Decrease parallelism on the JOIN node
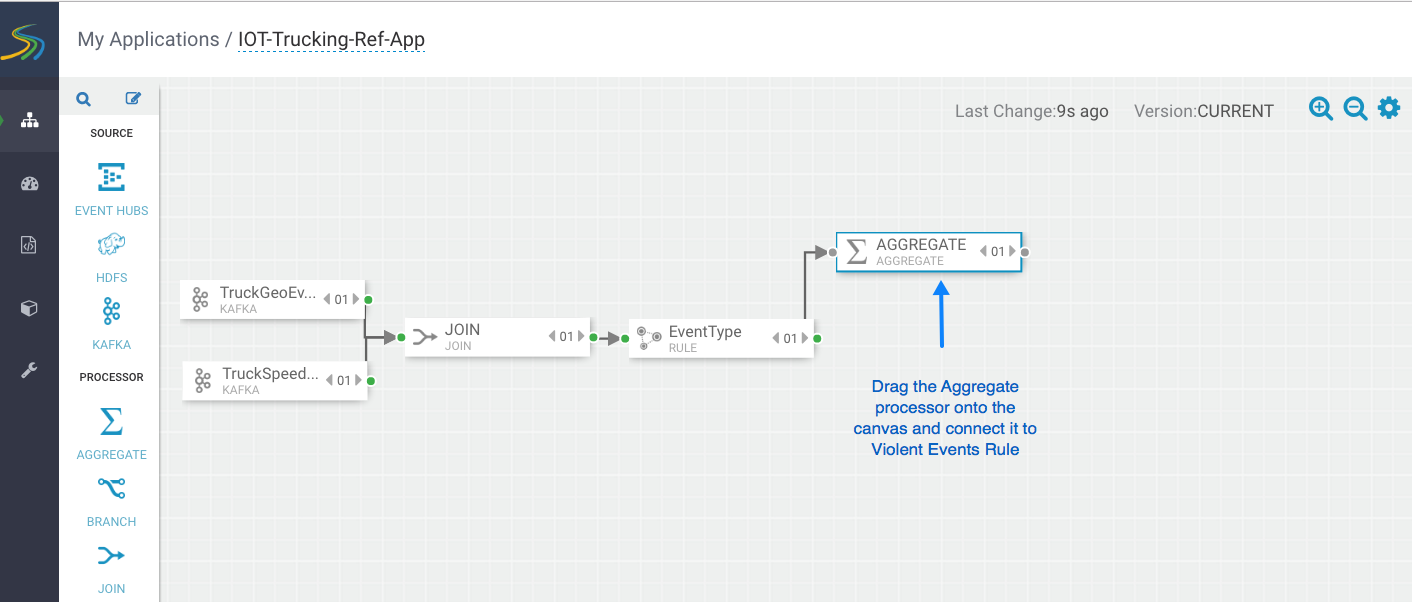The image size is (1412, 602). point(552,337)
